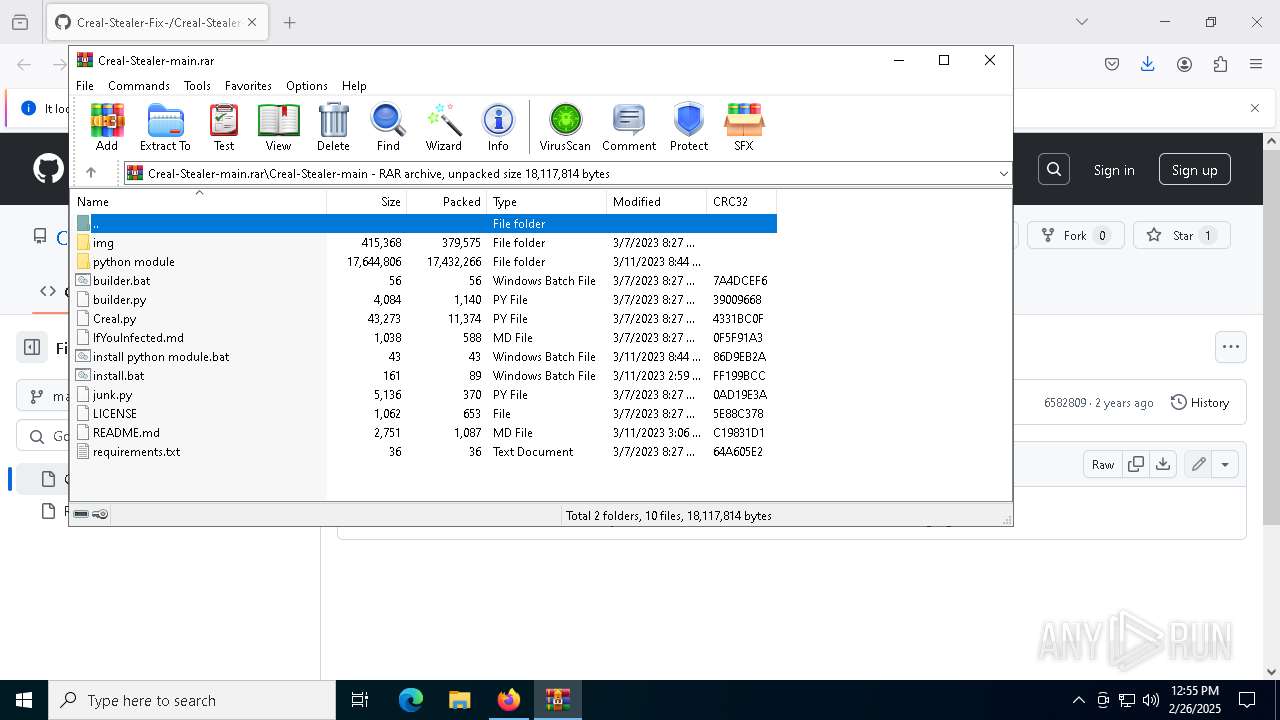
Task: Select the README.md file
Action: (425, 433)
